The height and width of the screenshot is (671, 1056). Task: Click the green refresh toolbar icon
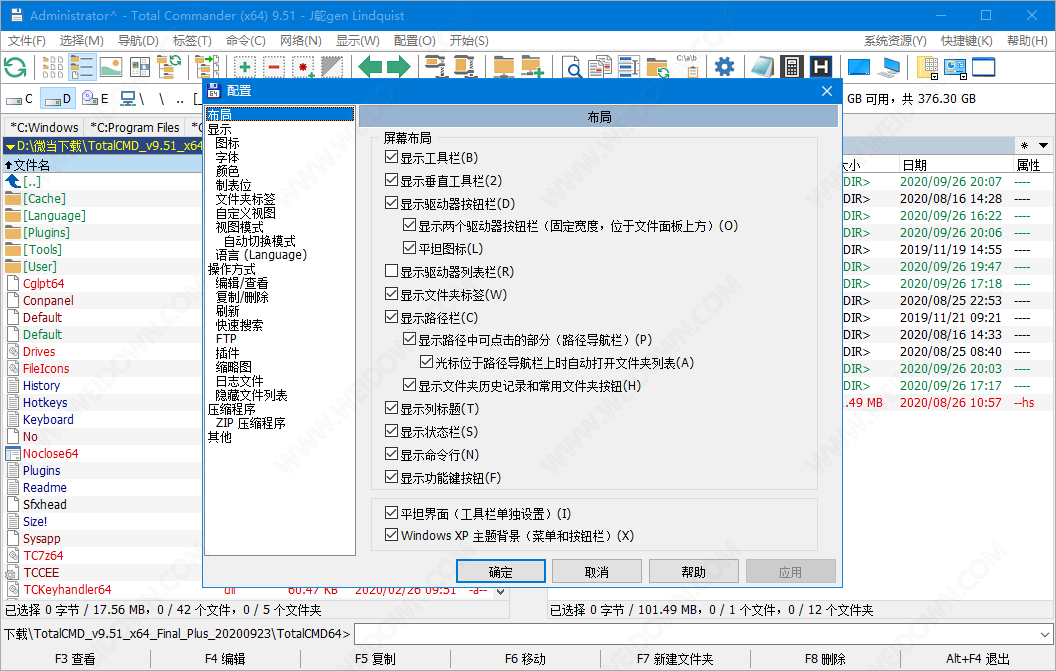click(x=15, y=67)
